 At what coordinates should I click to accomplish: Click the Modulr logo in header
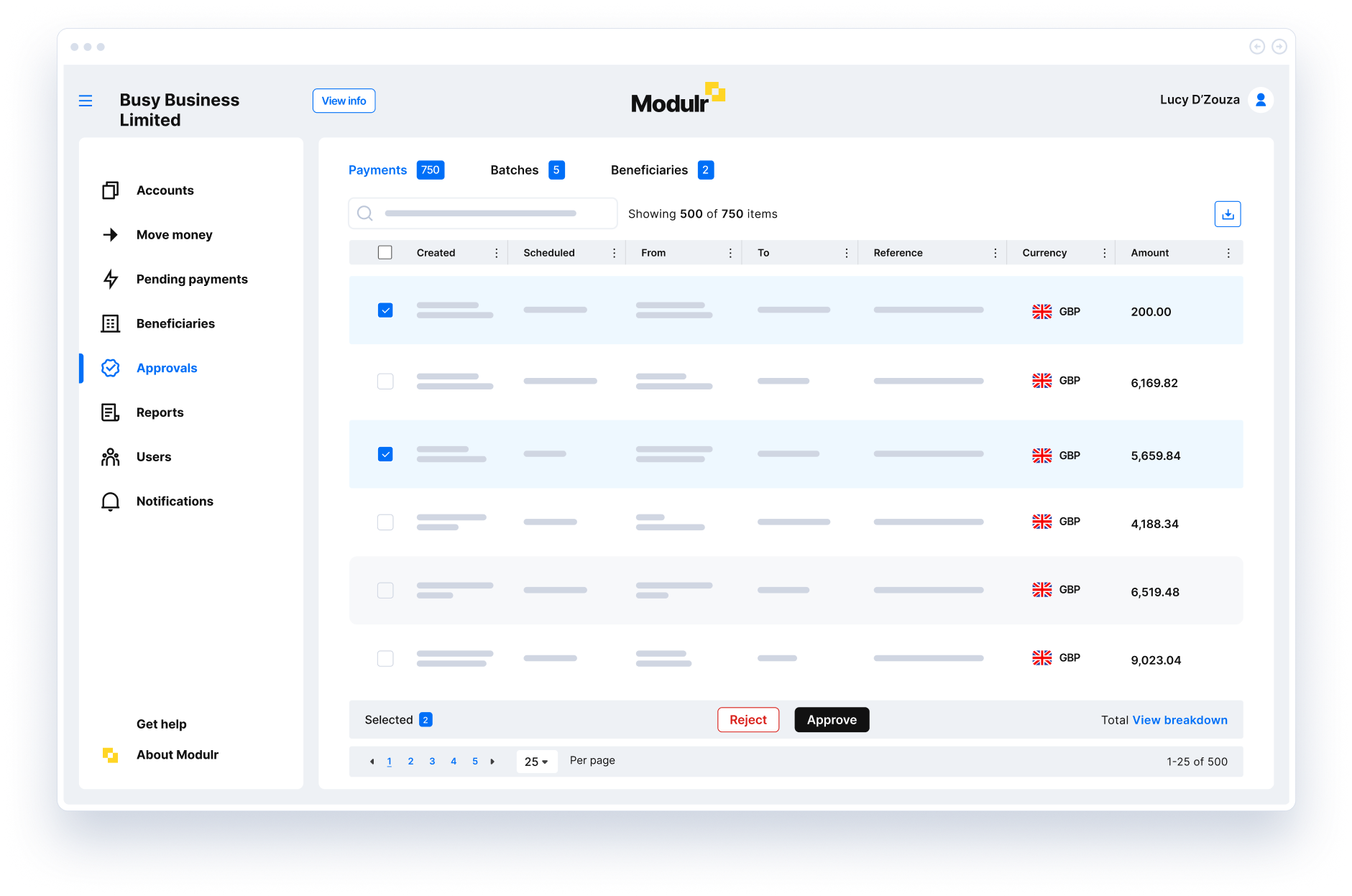[678, 98]
